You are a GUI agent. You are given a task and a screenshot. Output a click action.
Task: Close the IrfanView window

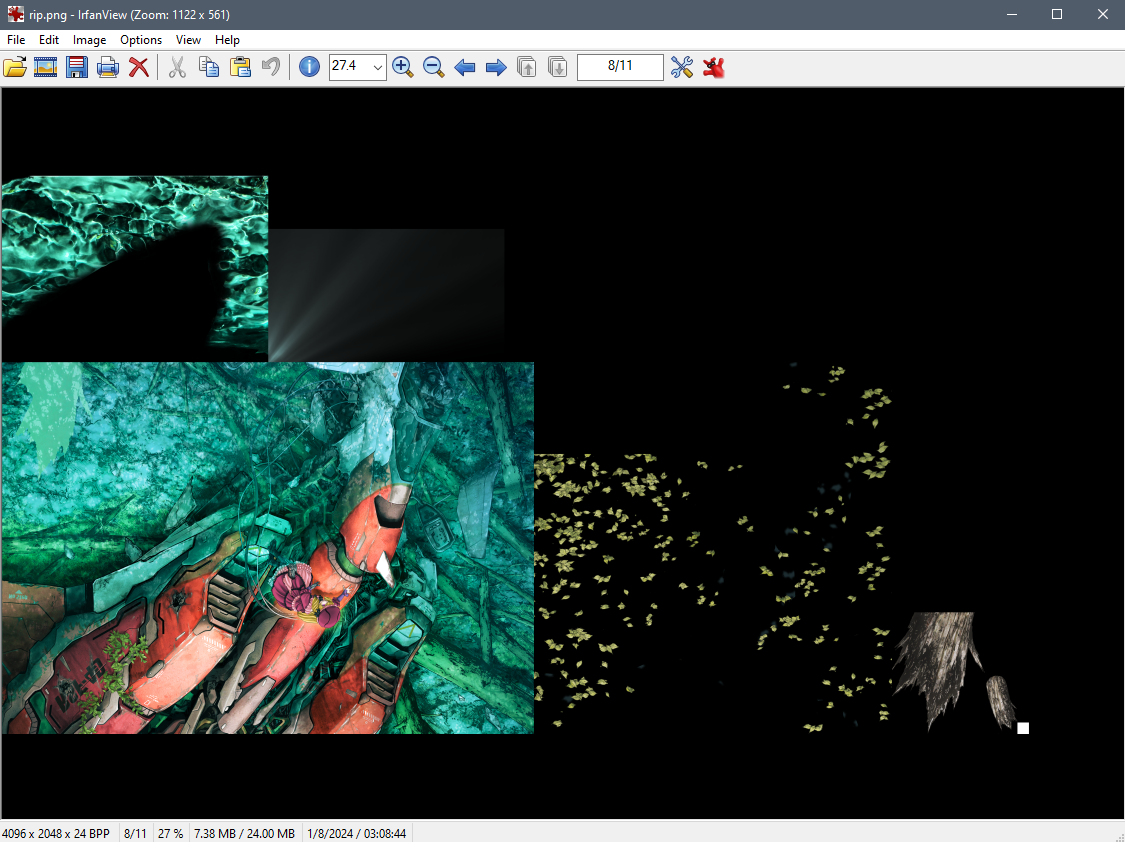click(1103, 14)
